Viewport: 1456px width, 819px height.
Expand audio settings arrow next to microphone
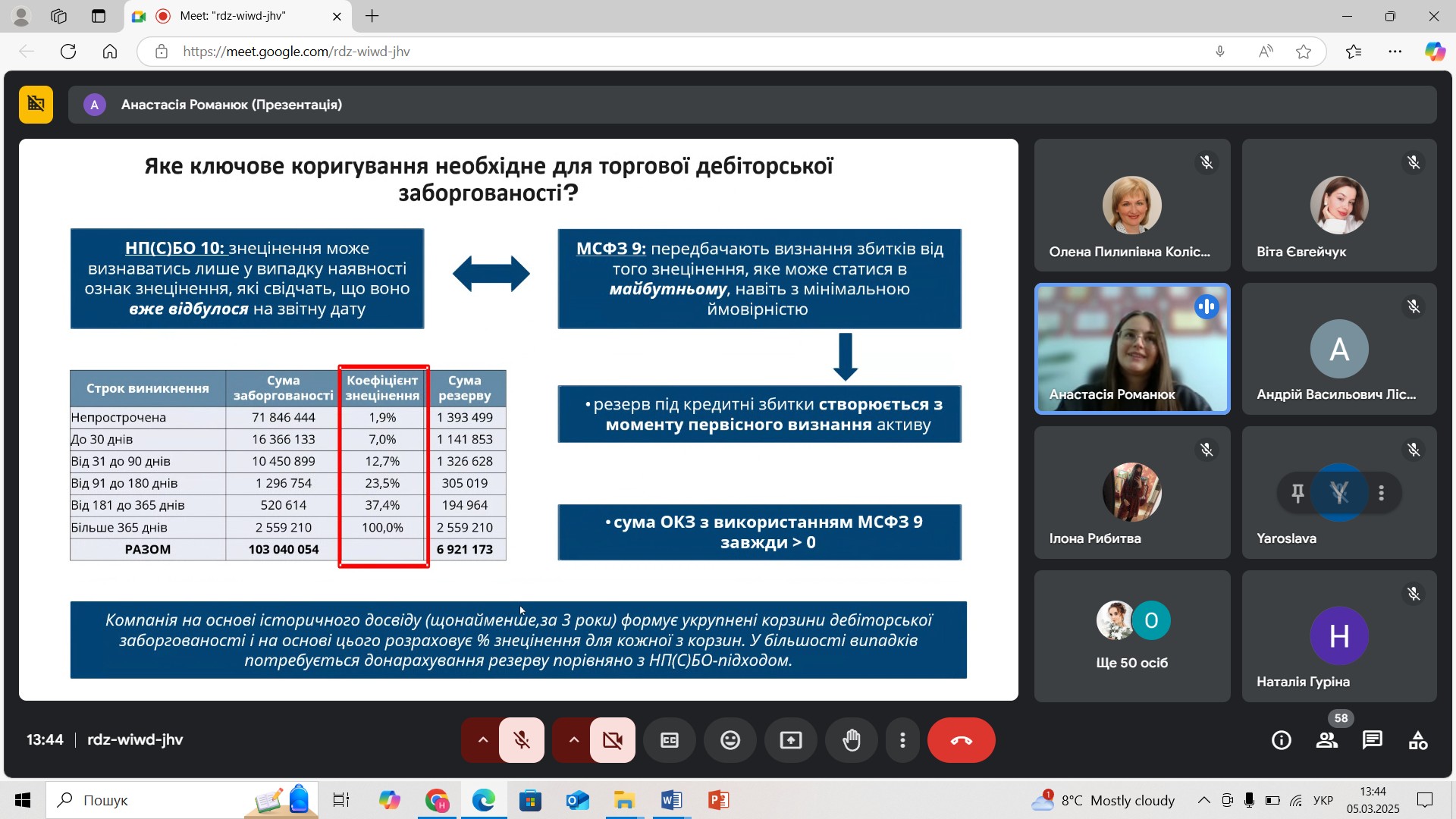tap(482, 740)
